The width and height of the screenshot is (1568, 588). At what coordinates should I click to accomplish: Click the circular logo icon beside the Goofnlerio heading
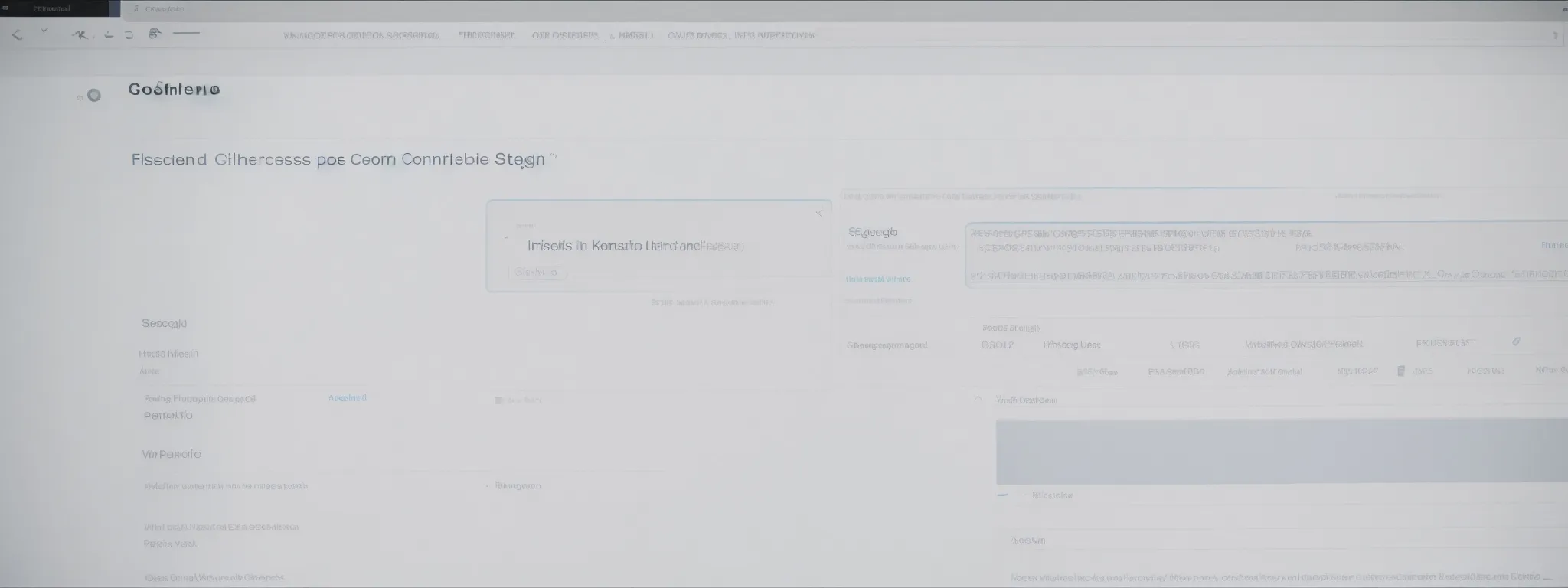pos(93,96)
